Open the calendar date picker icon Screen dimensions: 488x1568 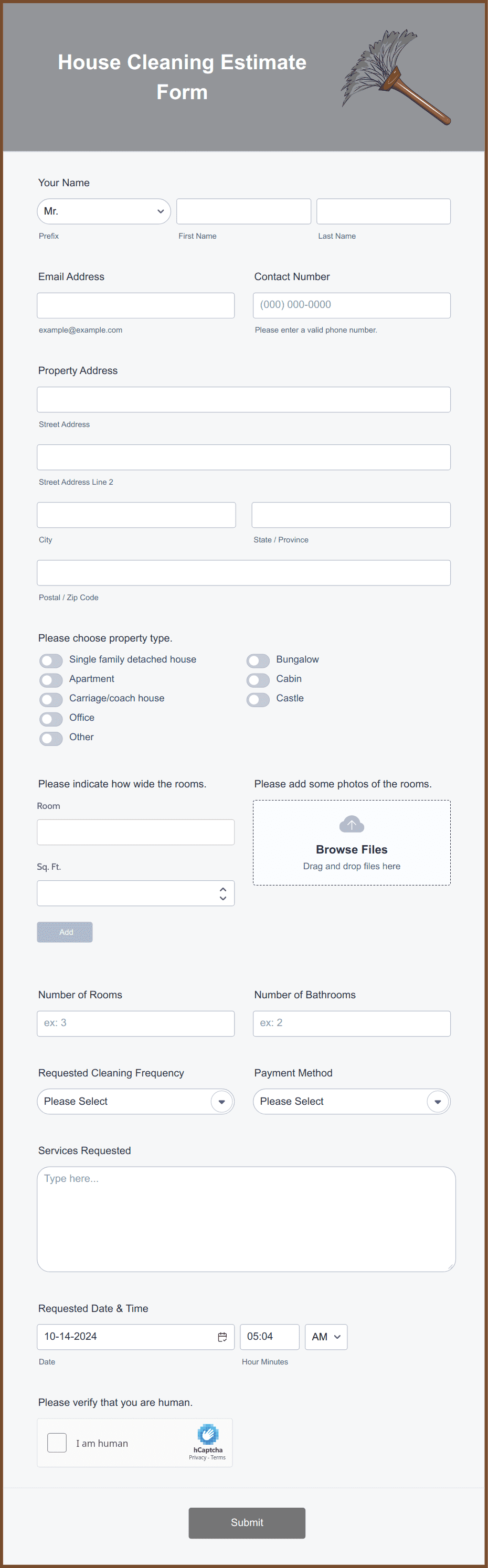pos(222,1337)
